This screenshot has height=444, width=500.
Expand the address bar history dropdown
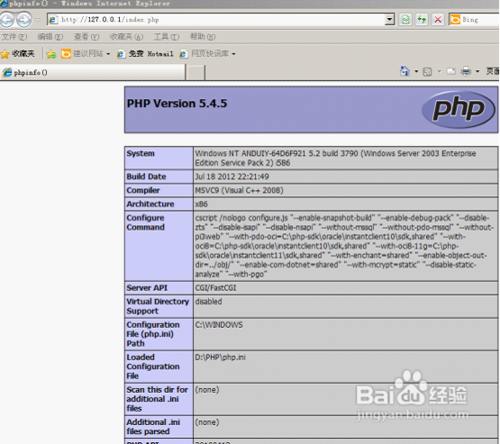pos(389,20)
